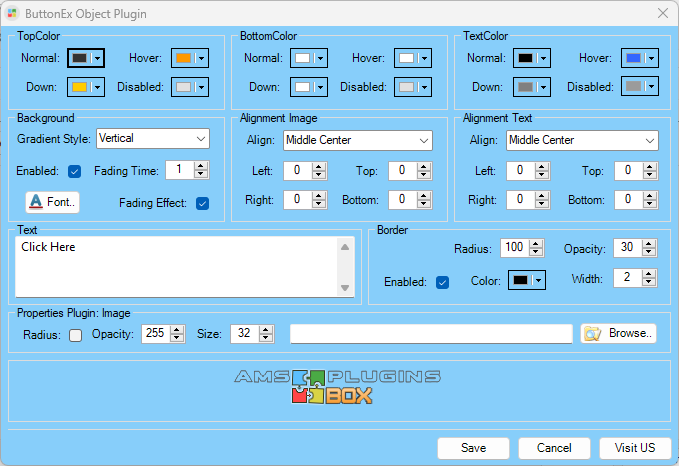Click the Save button
The width and height of the screenshot is (679, 466).
(473, 448)
